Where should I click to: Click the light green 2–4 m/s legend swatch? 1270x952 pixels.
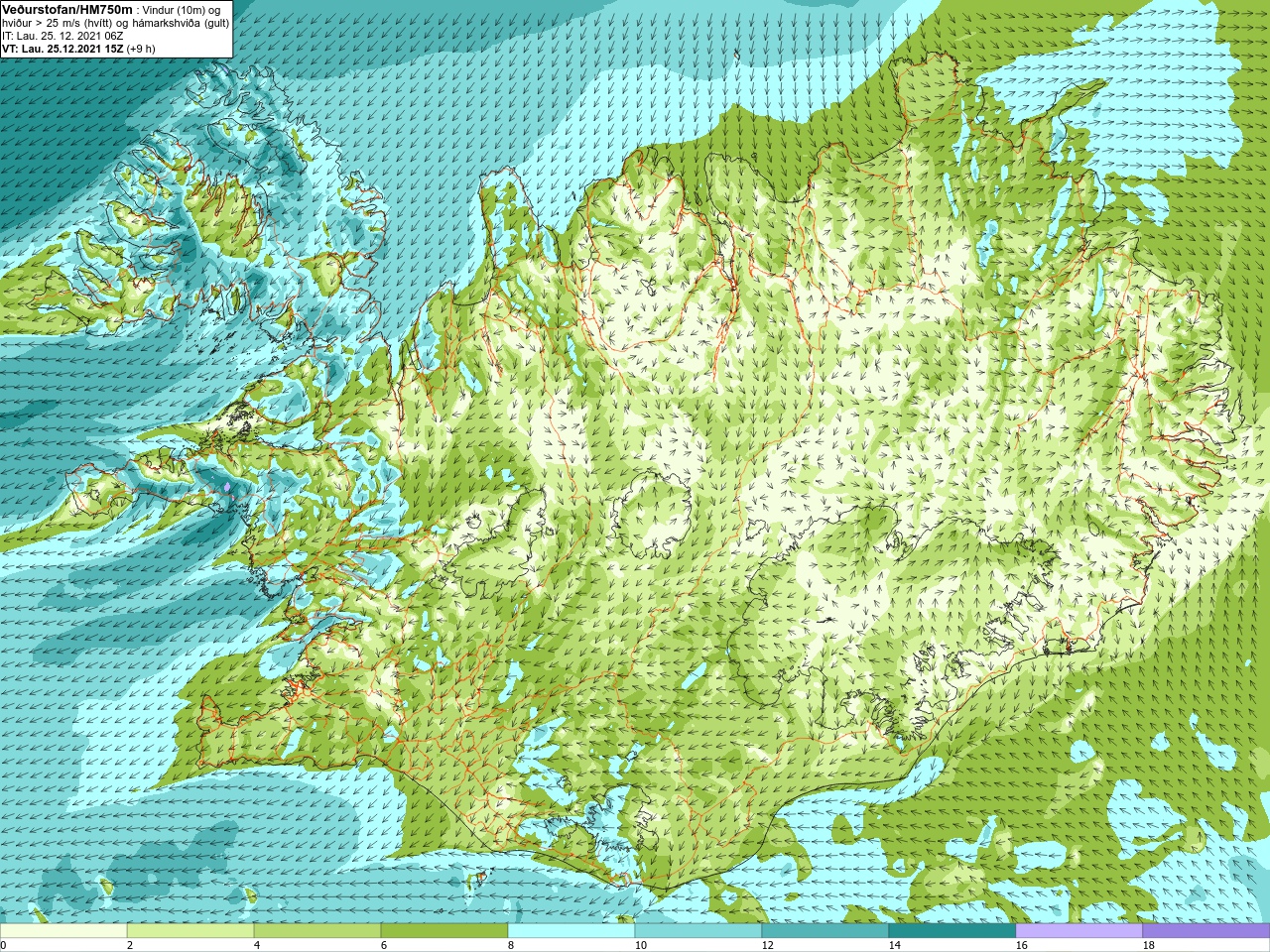point(190,931)
